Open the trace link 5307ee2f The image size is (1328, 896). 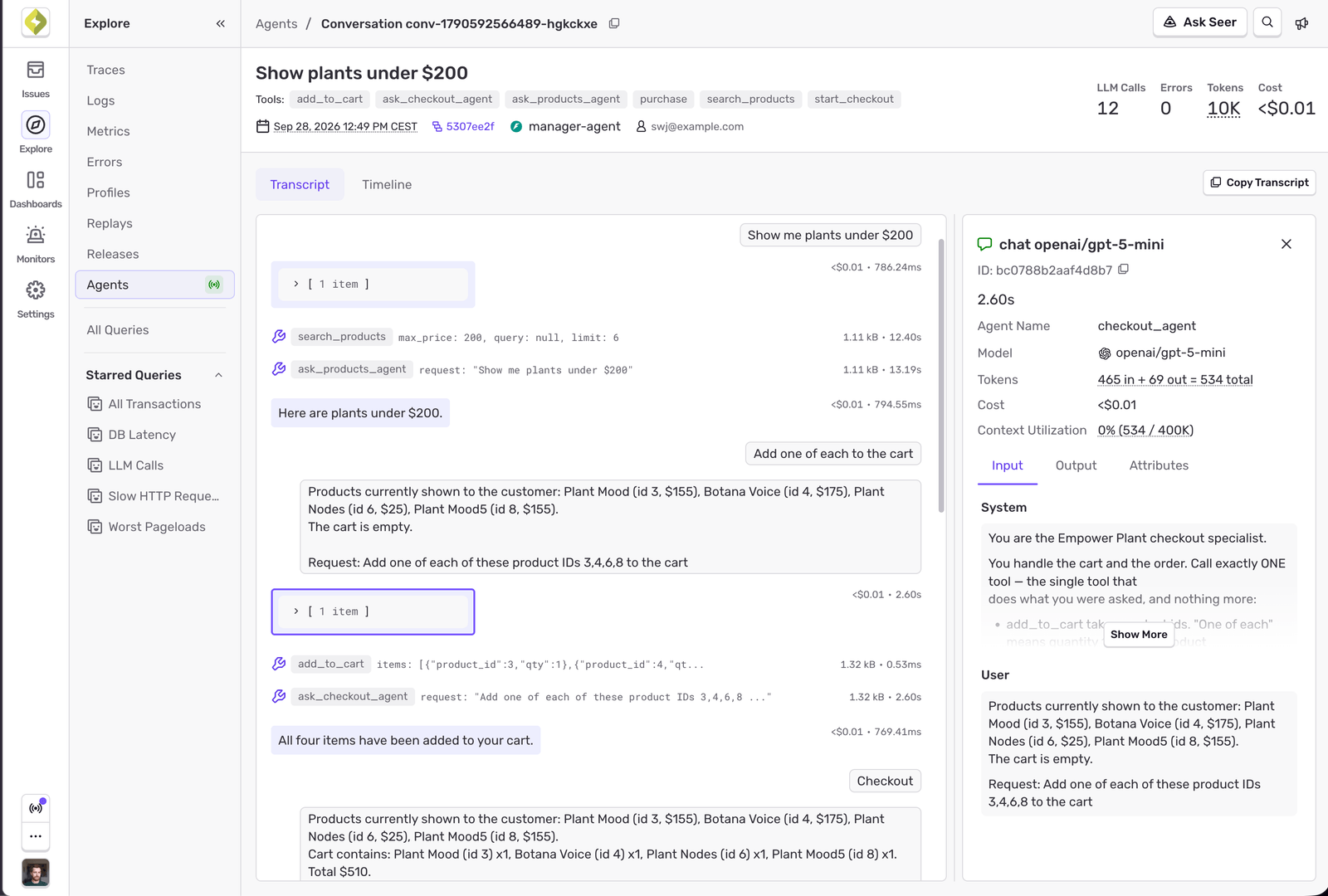tap(463, 127)
